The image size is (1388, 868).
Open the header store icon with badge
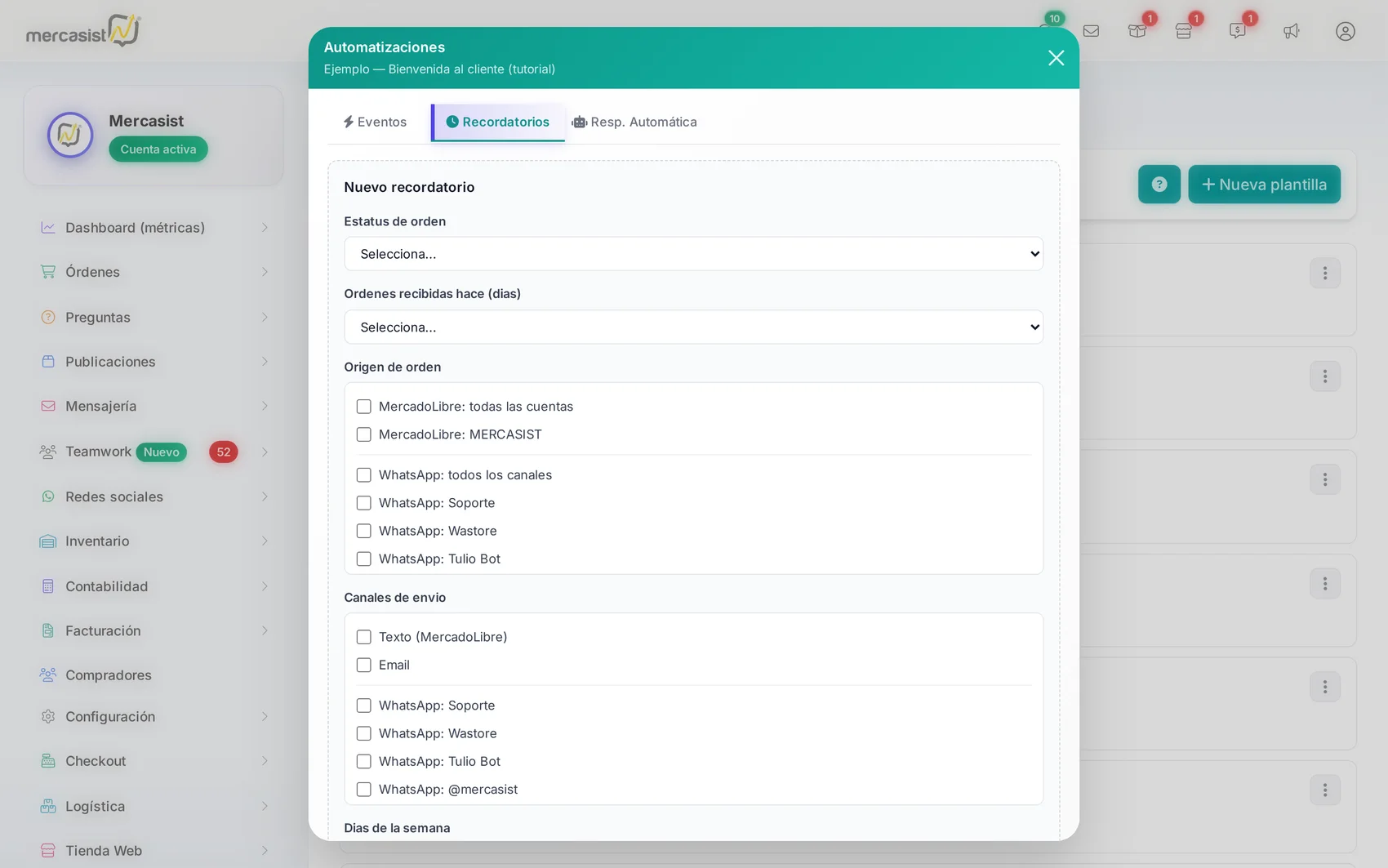(1184, 31)
